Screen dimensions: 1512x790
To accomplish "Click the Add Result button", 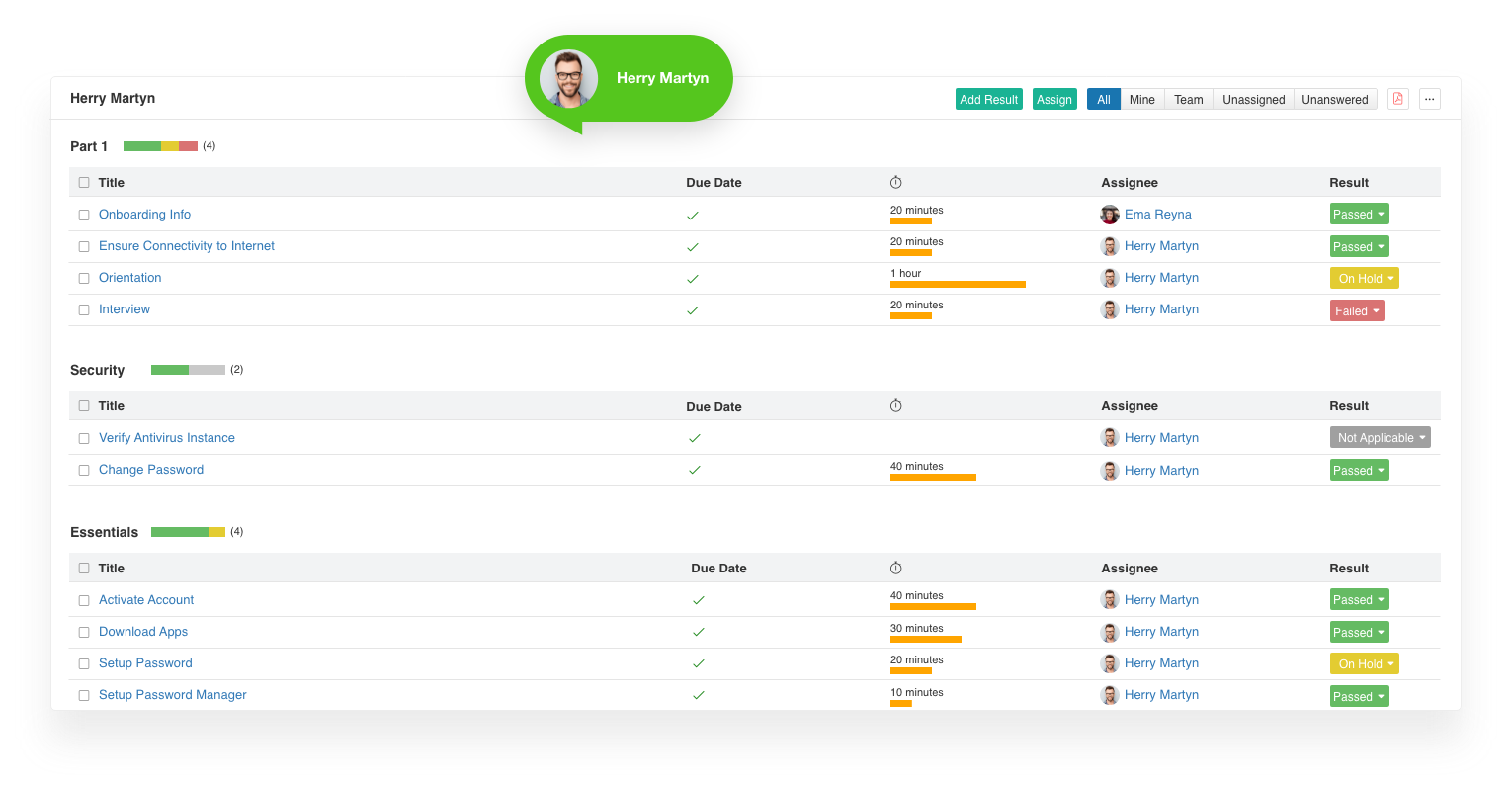I will click(x=988, y=99).
